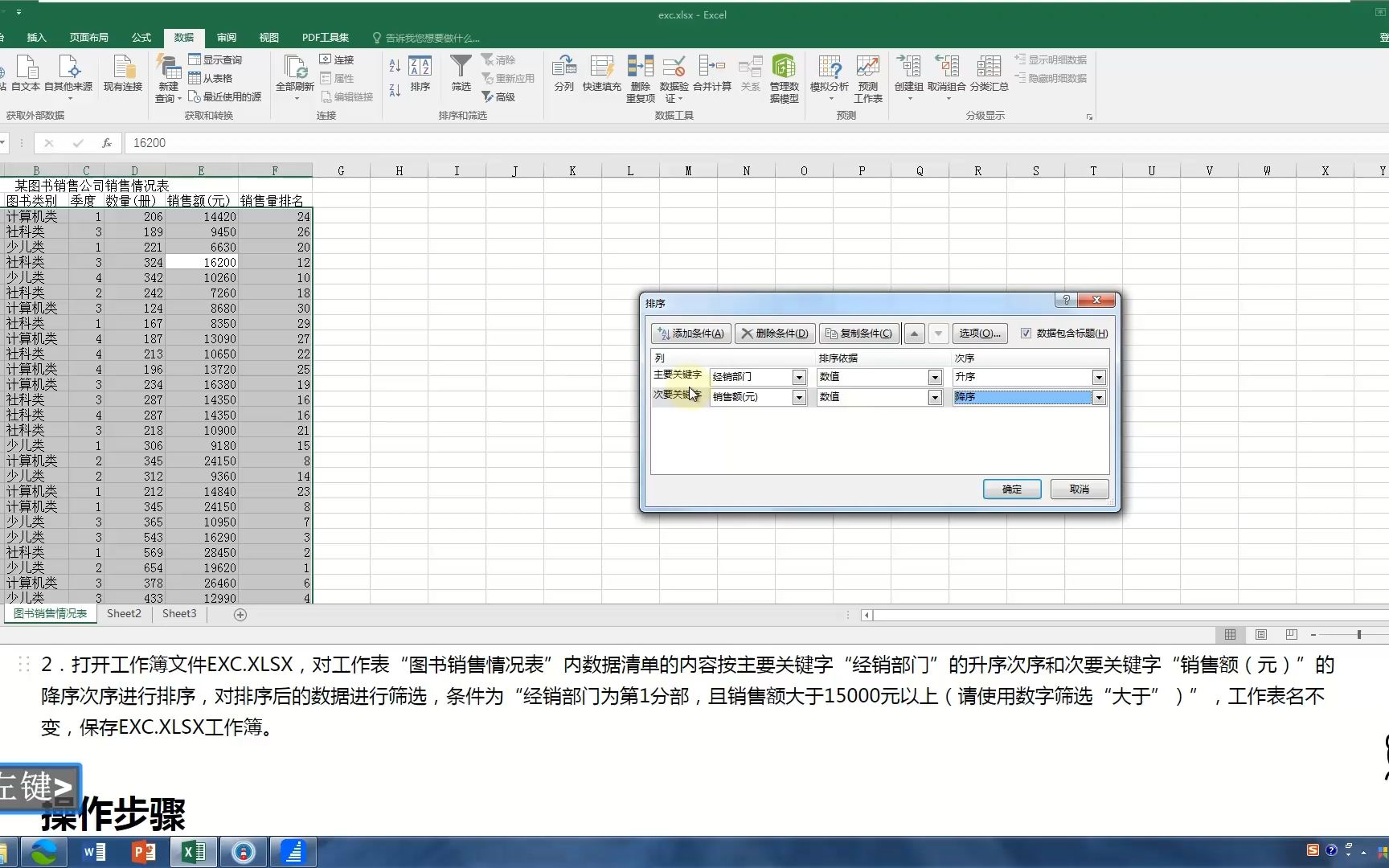Open primary key column dropdown 经销部门
1389x868 pixels.
click(x=799, y=378)
